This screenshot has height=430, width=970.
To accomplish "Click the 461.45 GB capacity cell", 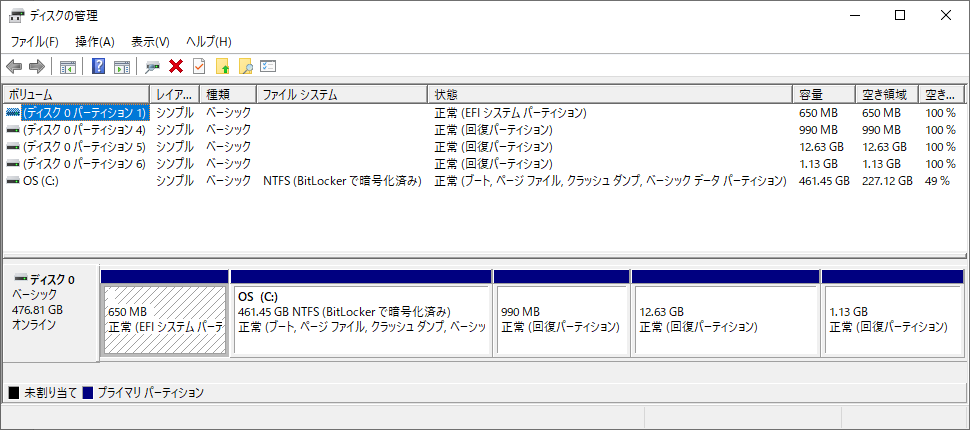I will [x=824, y=181].
